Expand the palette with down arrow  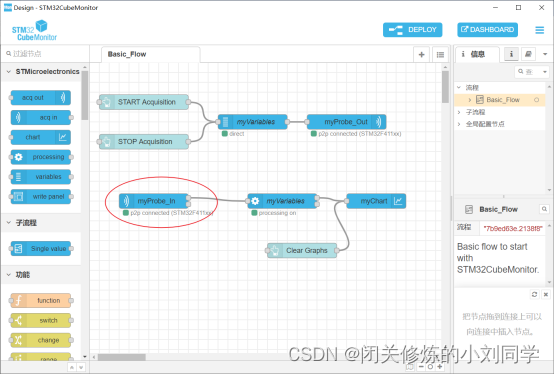coord(81,368)
